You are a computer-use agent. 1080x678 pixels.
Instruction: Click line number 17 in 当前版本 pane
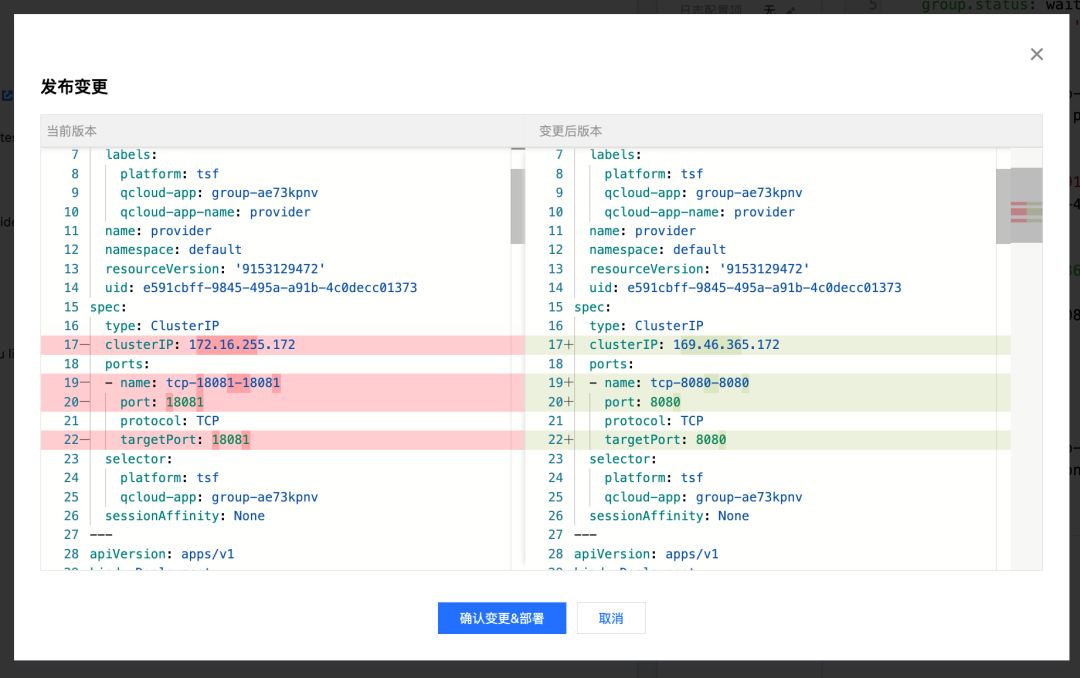tap(72, 345)
